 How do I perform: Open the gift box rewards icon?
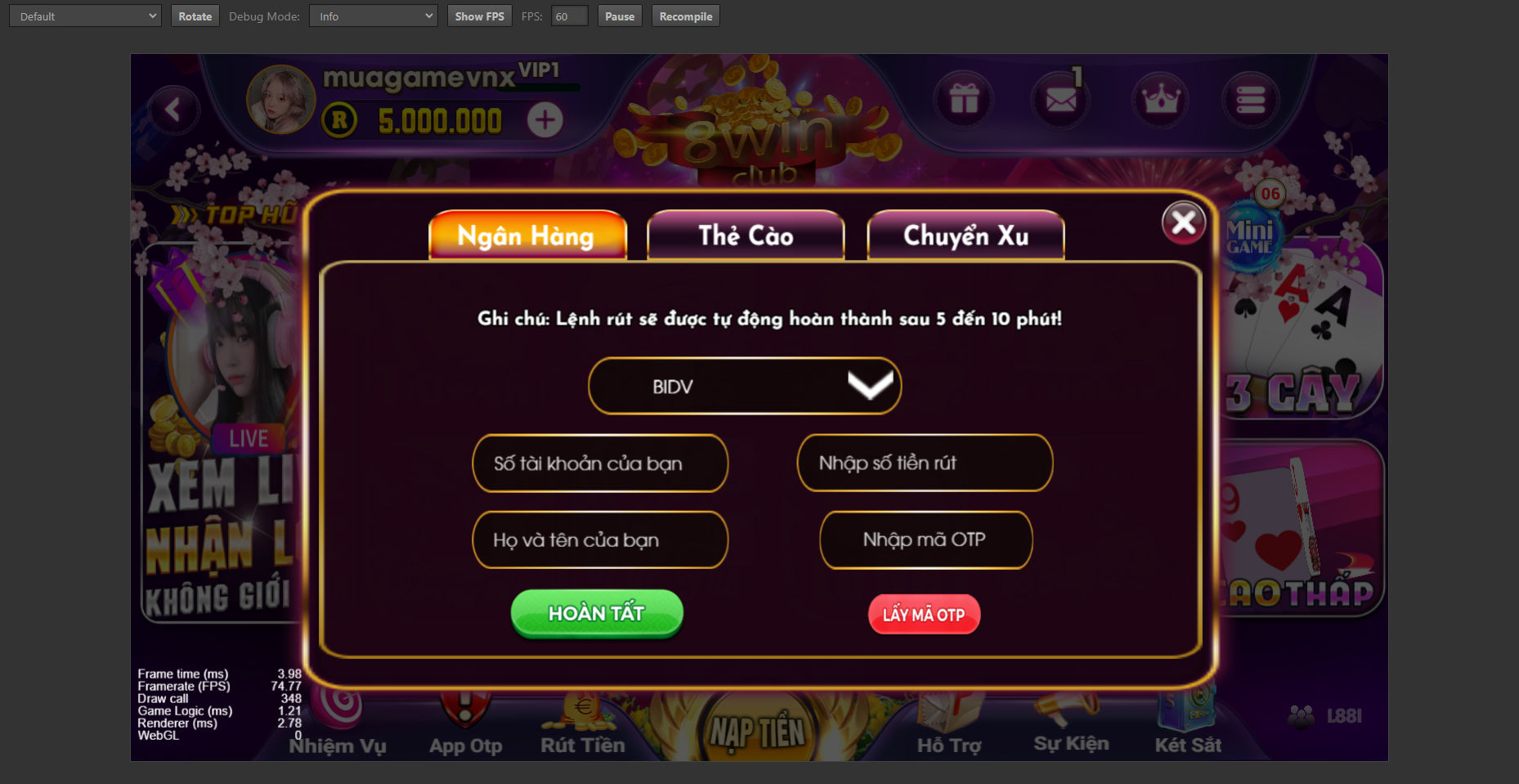click(x=964, y=100)
